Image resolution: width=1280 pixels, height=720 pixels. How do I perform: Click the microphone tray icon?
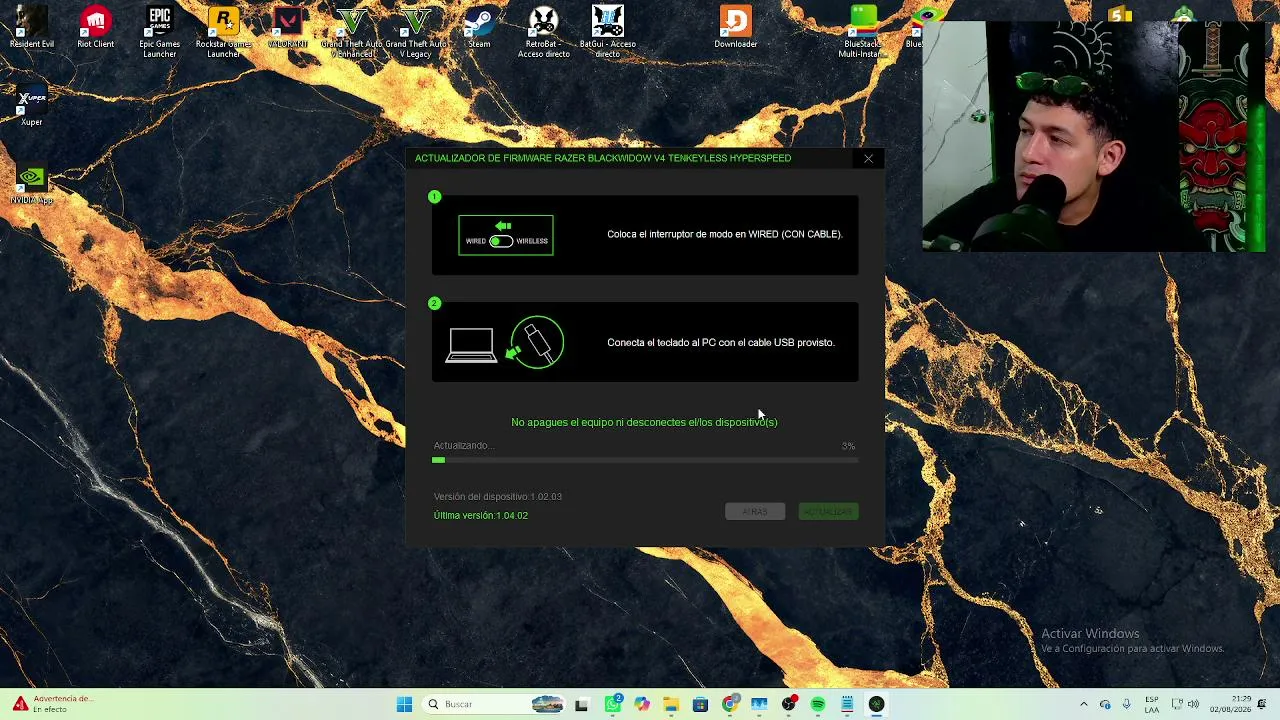pyautogui.click(x=1127, y=704)
